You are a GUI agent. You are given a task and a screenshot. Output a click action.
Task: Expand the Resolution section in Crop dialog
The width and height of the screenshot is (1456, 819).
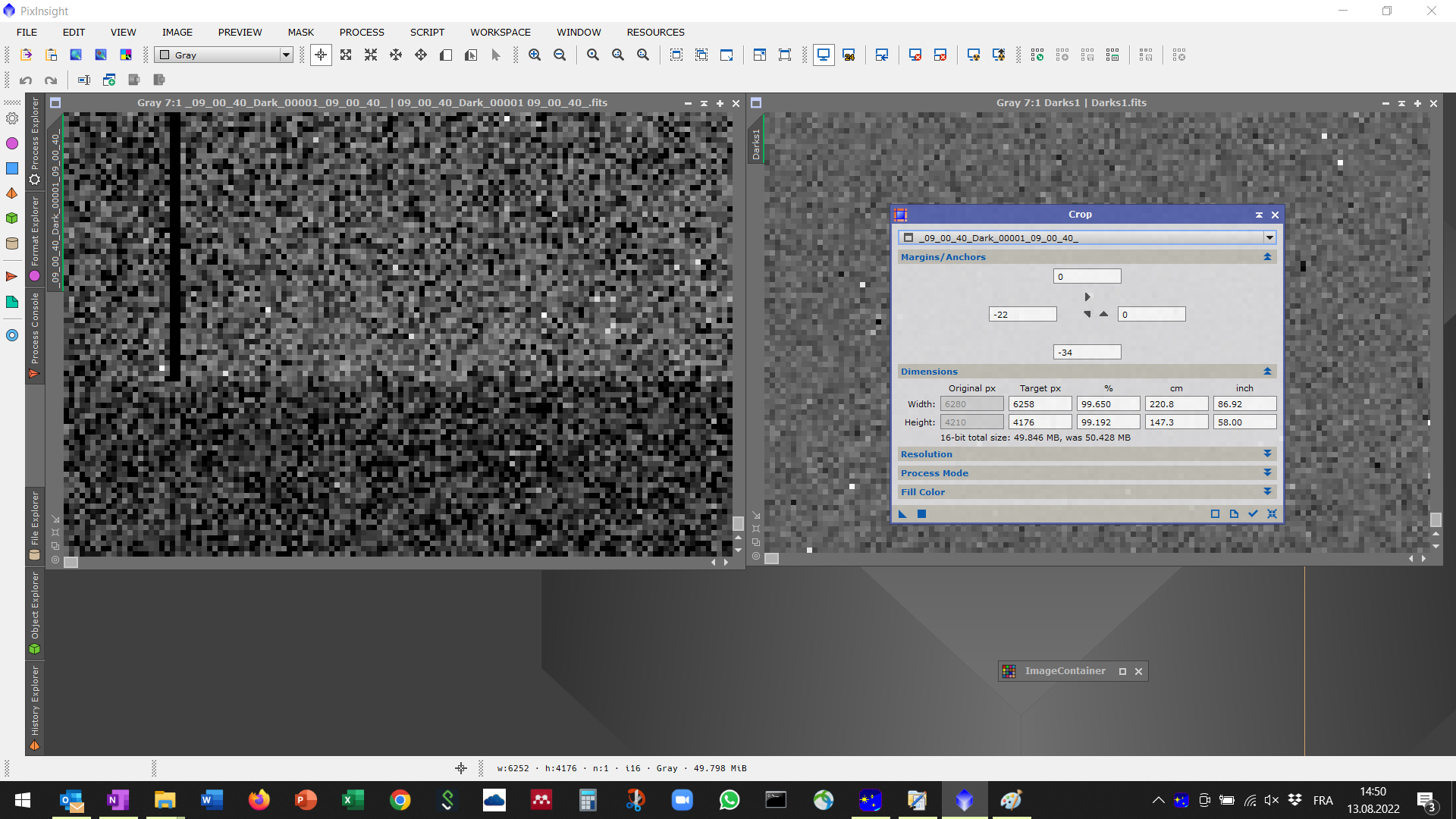point(1268,454)
